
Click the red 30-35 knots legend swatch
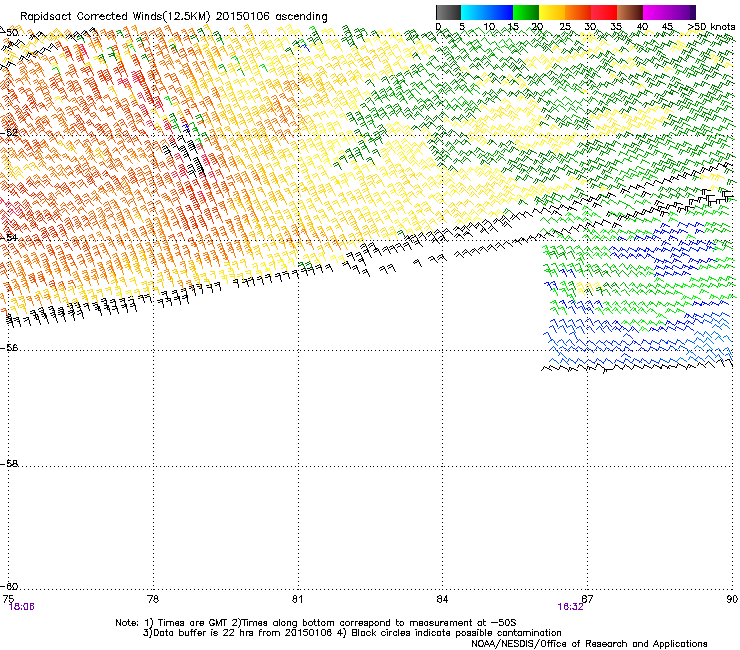point(604,12)
